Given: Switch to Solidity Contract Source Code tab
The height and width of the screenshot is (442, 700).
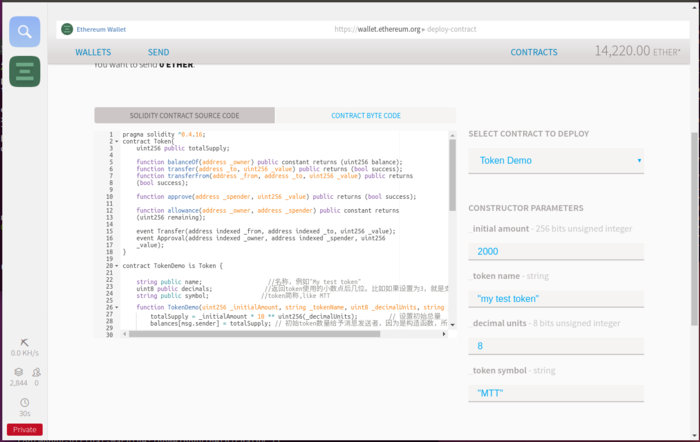Looking at the screenshot, I should coord(184,116).
